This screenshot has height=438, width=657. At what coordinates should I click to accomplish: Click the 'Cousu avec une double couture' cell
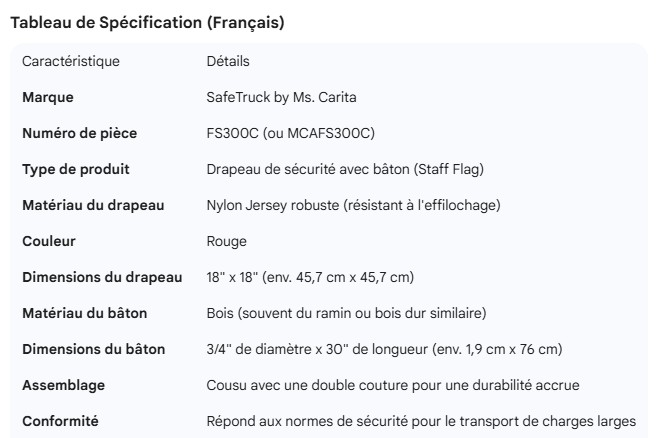click(392, 385)
